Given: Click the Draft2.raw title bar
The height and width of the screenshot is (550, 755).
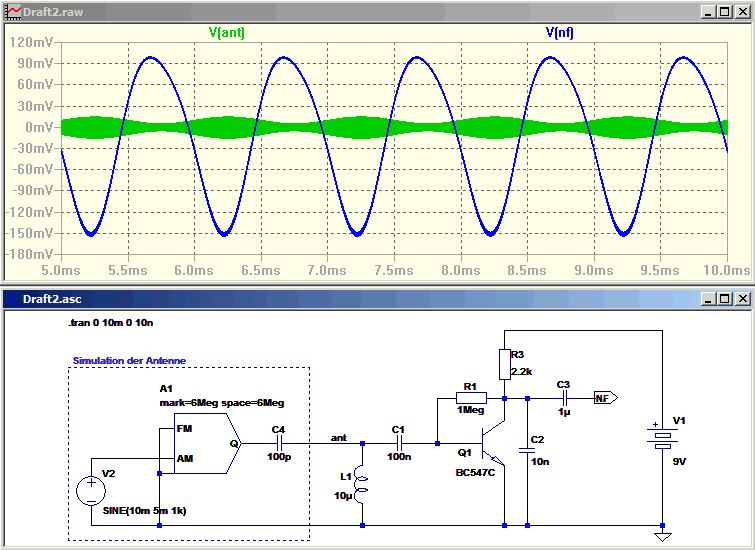Looking at the screenshot, I should (x=377, y=12).
